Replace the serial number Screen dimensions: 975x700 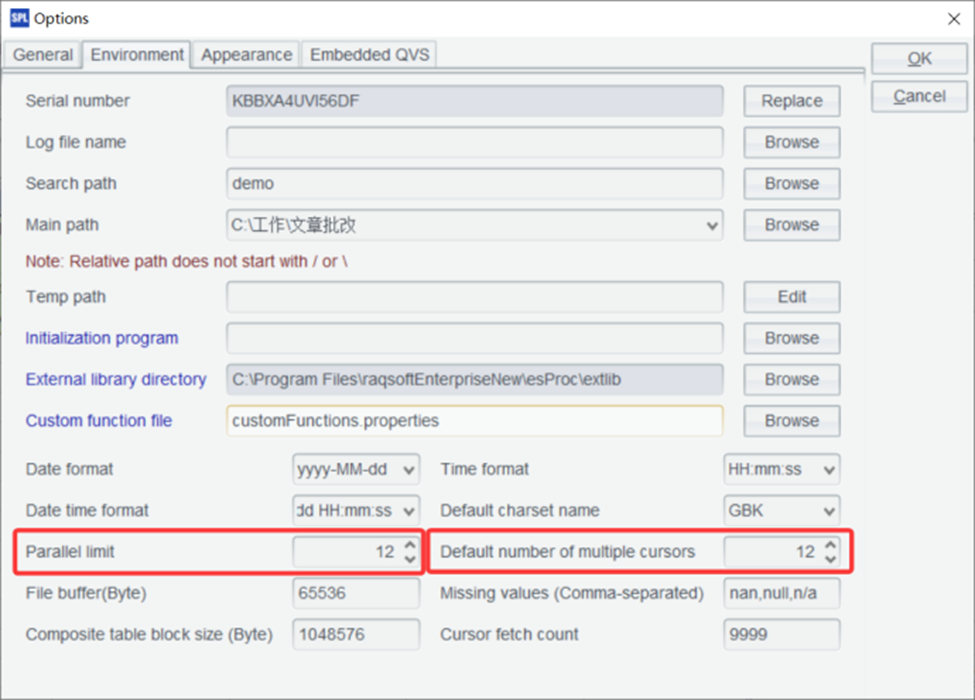point(791,101)
